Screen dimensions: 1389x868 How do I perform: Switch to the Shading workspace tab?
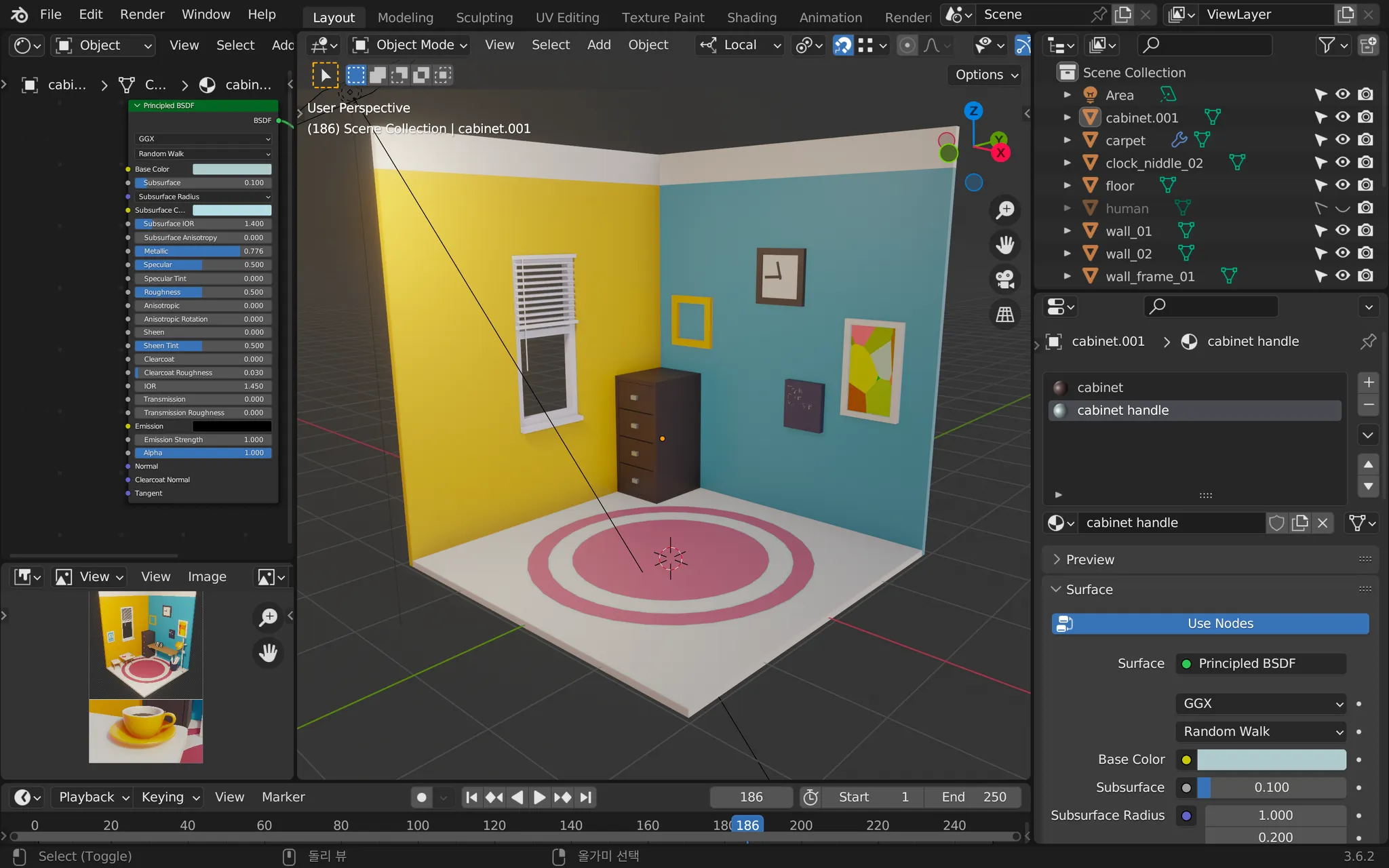coord(751,18)
